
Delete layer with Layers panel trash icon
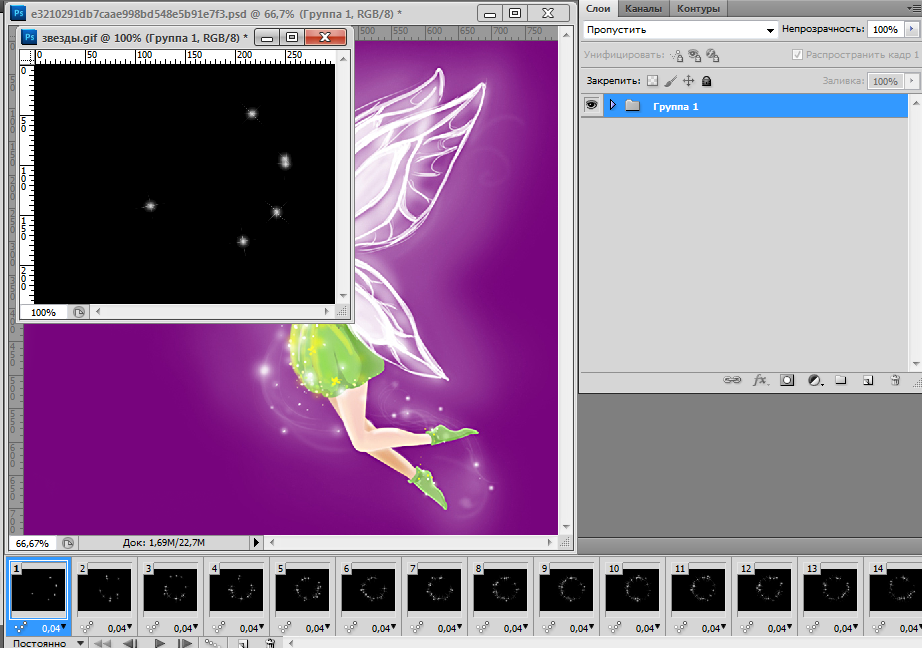point(895,380)
